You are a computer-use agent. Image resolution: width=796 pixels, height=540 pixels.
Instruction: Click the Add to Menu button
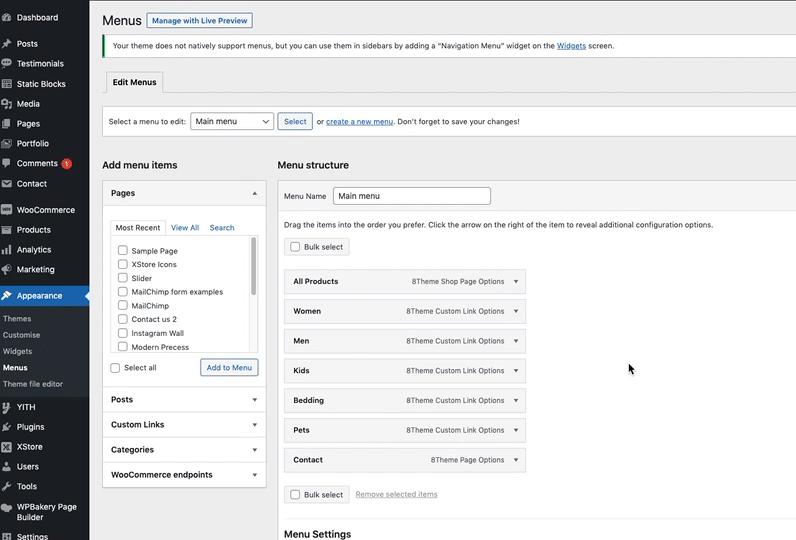point(229,368)
